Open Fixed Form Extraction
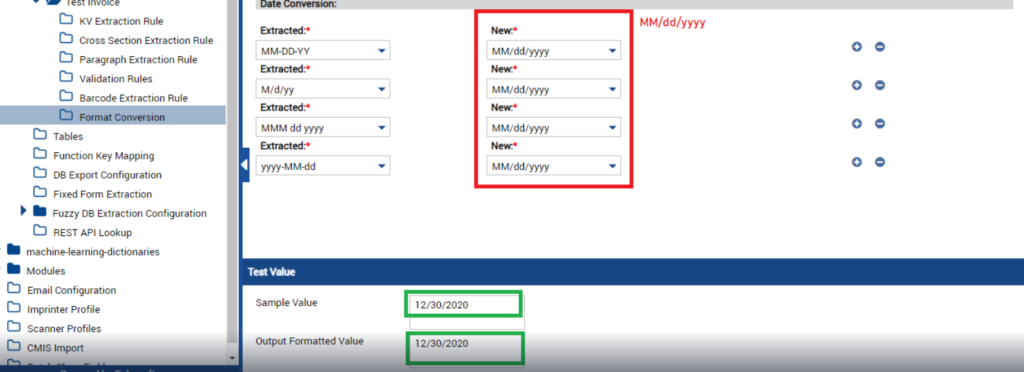 point(103,194)
